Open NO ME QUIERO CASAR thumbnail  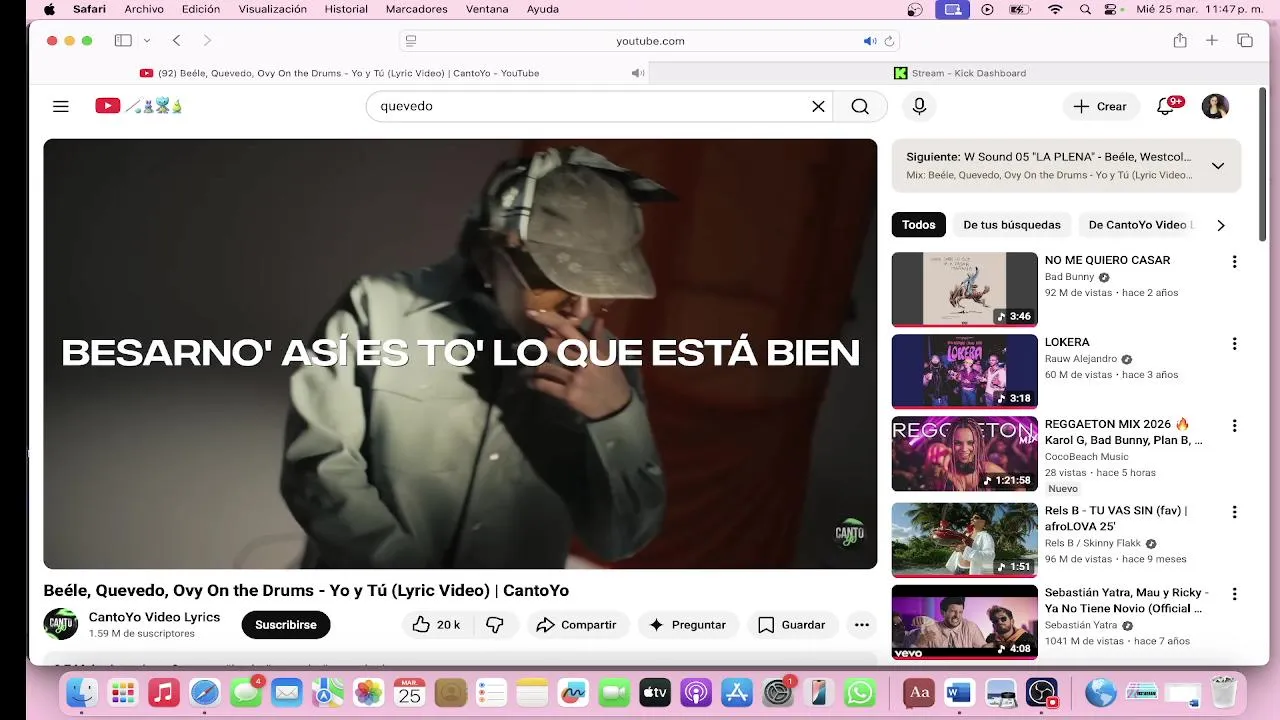pos(964,289)
